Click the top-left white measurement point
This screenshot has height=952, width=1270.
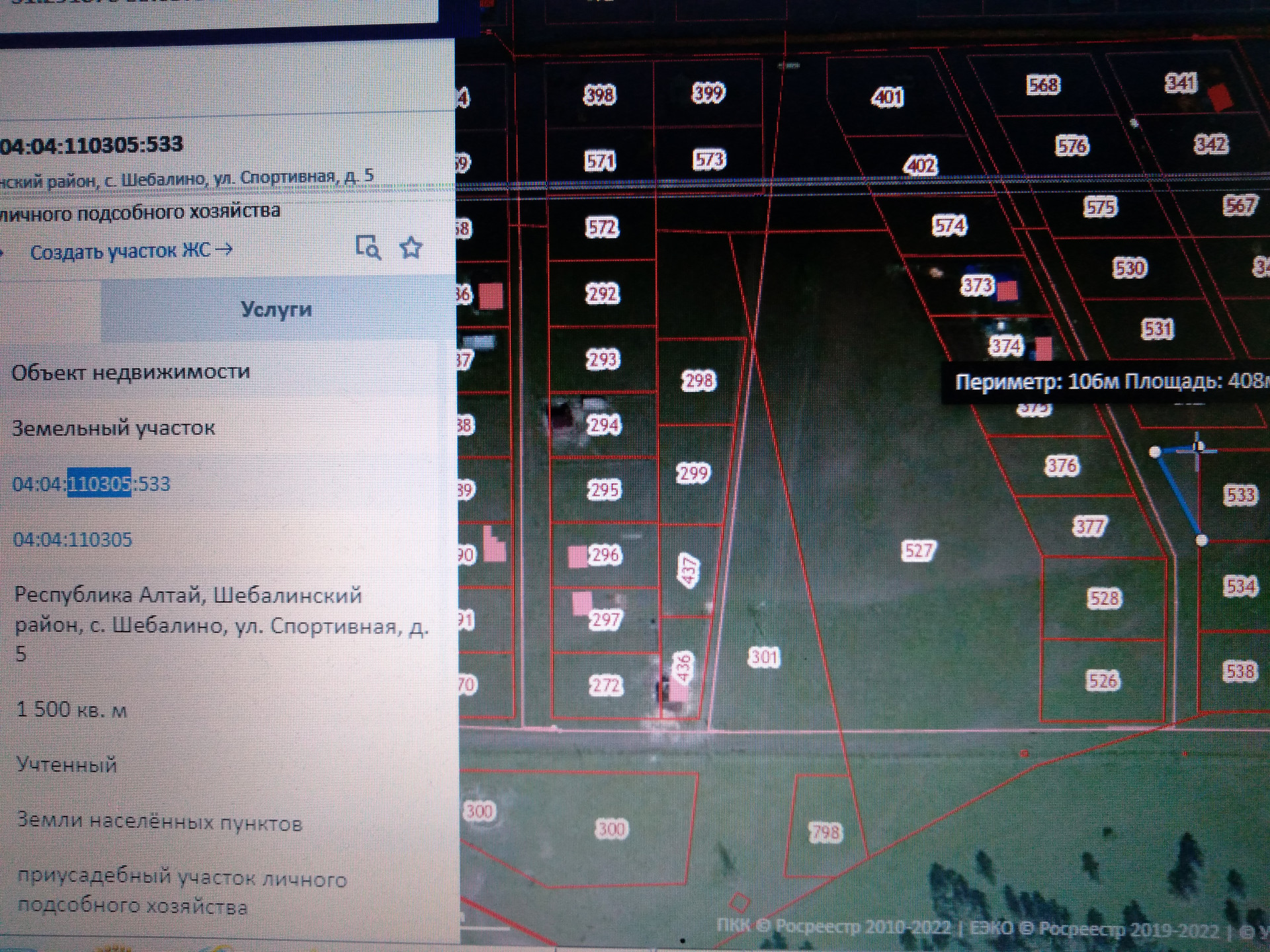point(1155,452)
